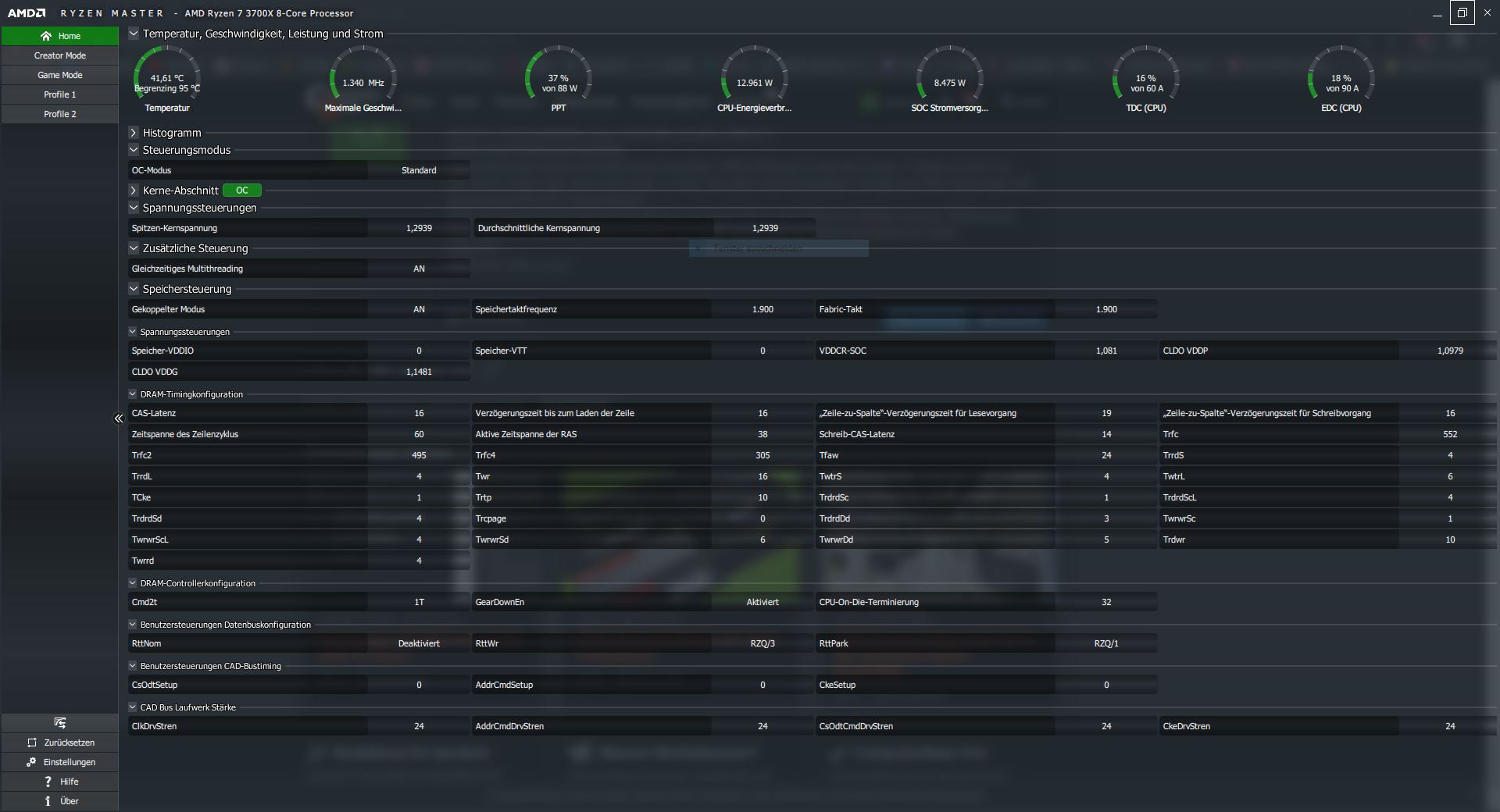Click the PPT gauge
Image resolution: width=1500 pixels, height=812 pixels.
point(559,79)
